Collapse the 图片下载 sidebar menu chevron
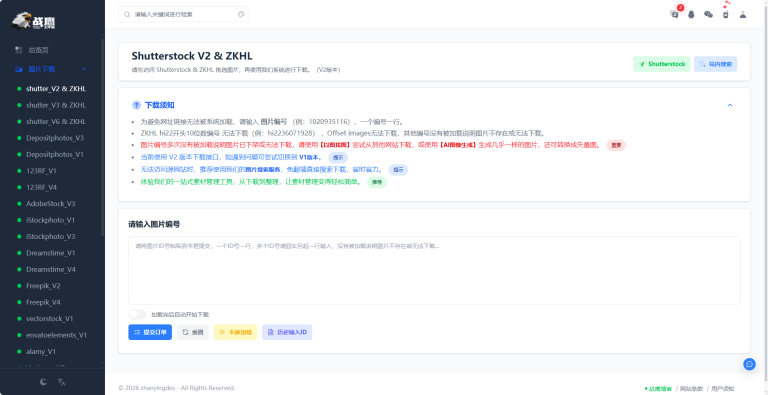 [84, 69]
